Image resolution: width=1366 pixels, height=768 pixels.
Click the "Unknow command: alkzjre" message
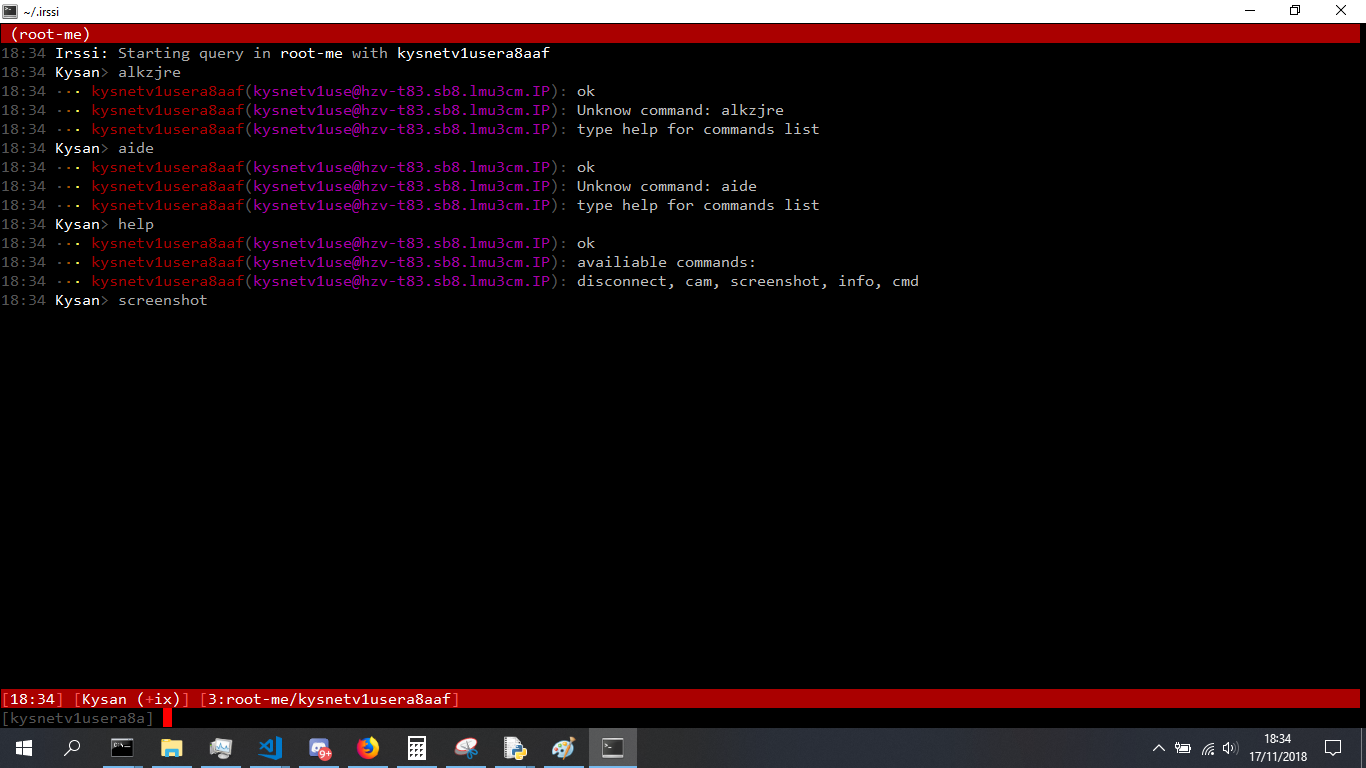point(680,110)
